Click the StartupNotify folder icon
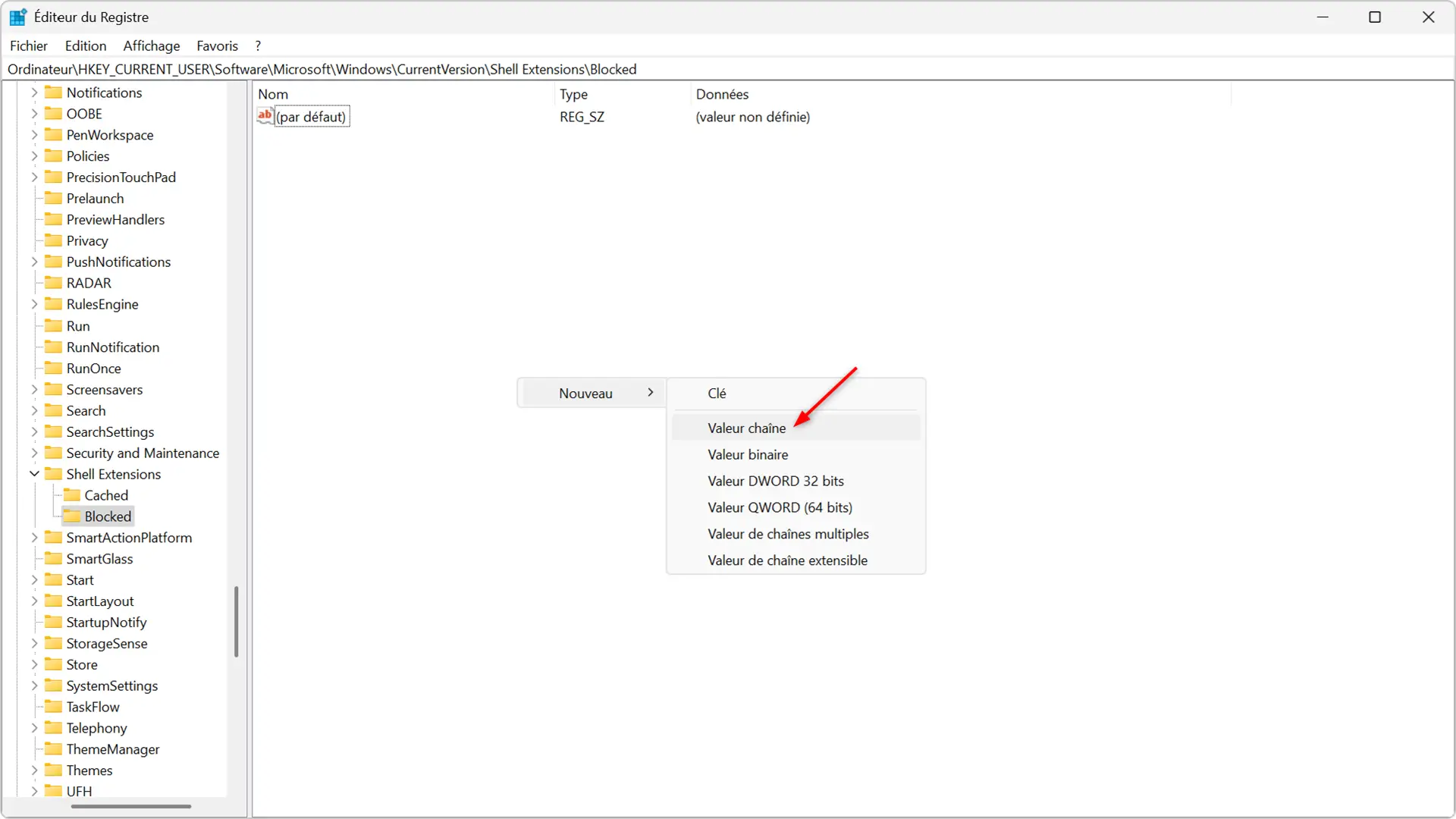Viewport: 1456px width, 819px height. pos(53,623)
